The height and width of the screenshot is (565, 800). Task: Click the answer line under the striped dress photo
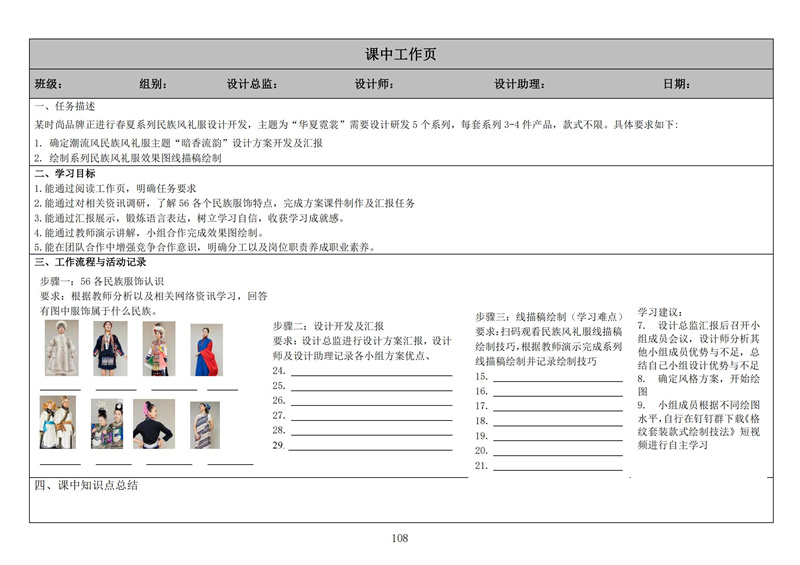coord(230,464)
